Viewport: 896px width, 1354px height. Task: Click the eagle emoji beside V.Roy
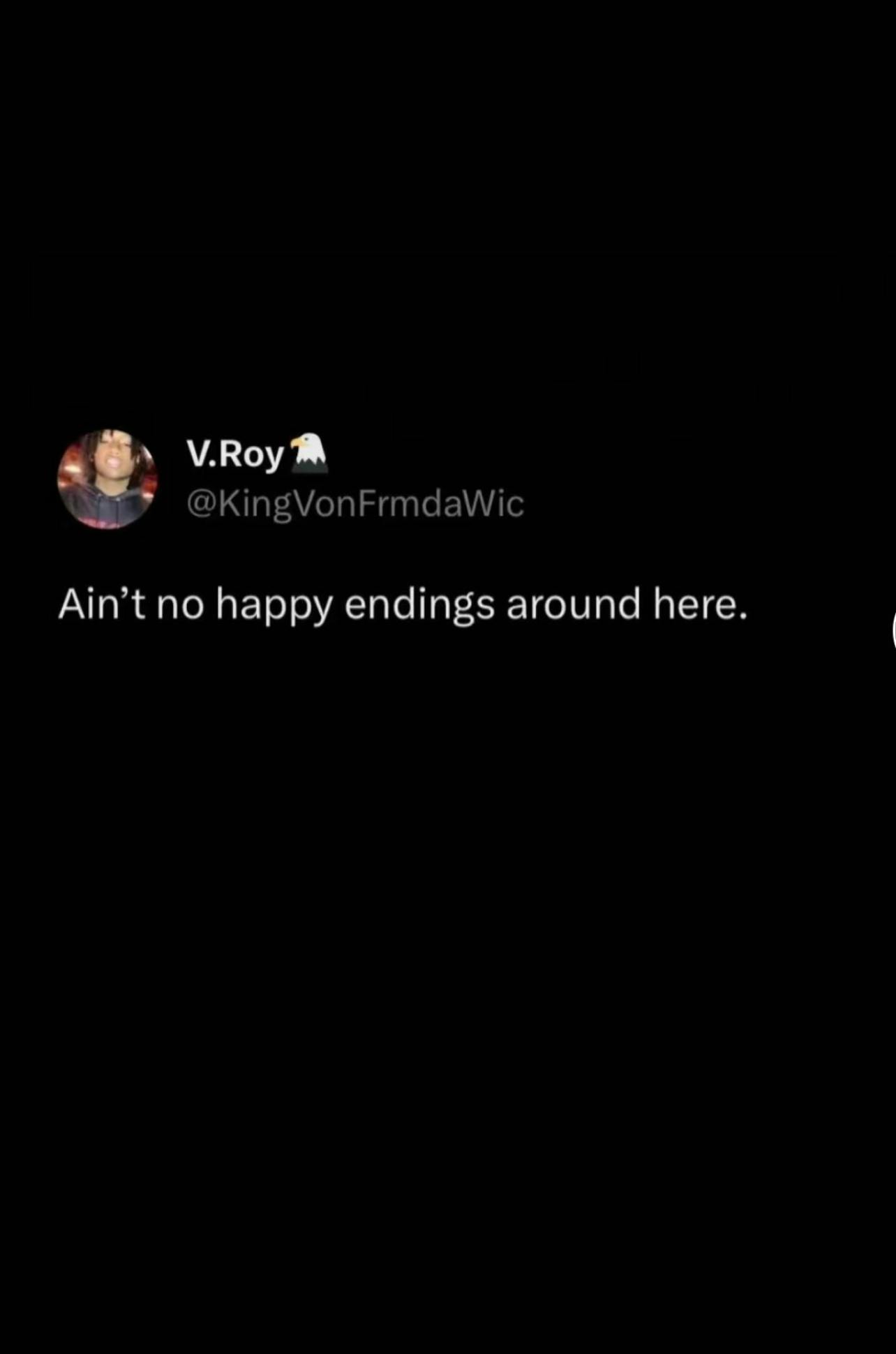[x=308, y=453]
